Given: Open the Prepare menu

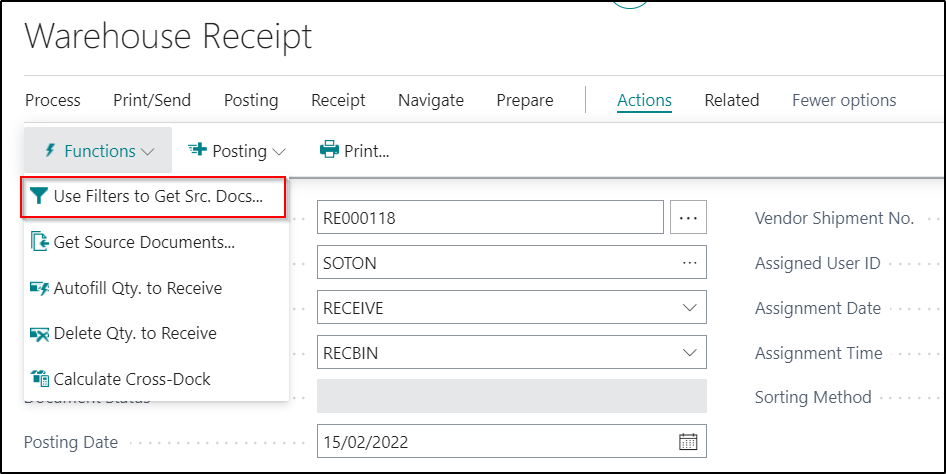Looking at the screenshot, I should (x=524, y=100).
